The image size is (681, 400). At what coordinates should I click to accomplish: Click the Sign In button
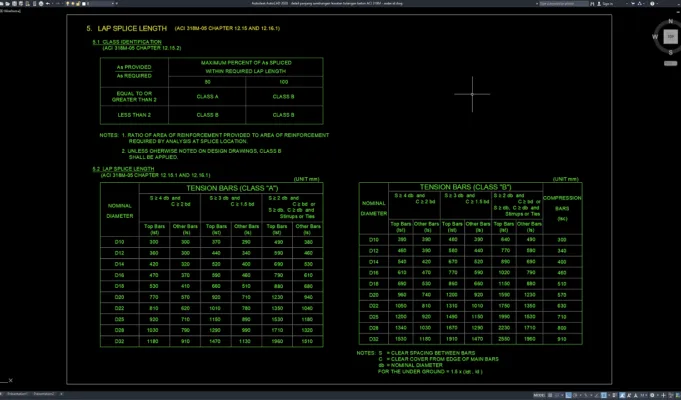point(605,3)
